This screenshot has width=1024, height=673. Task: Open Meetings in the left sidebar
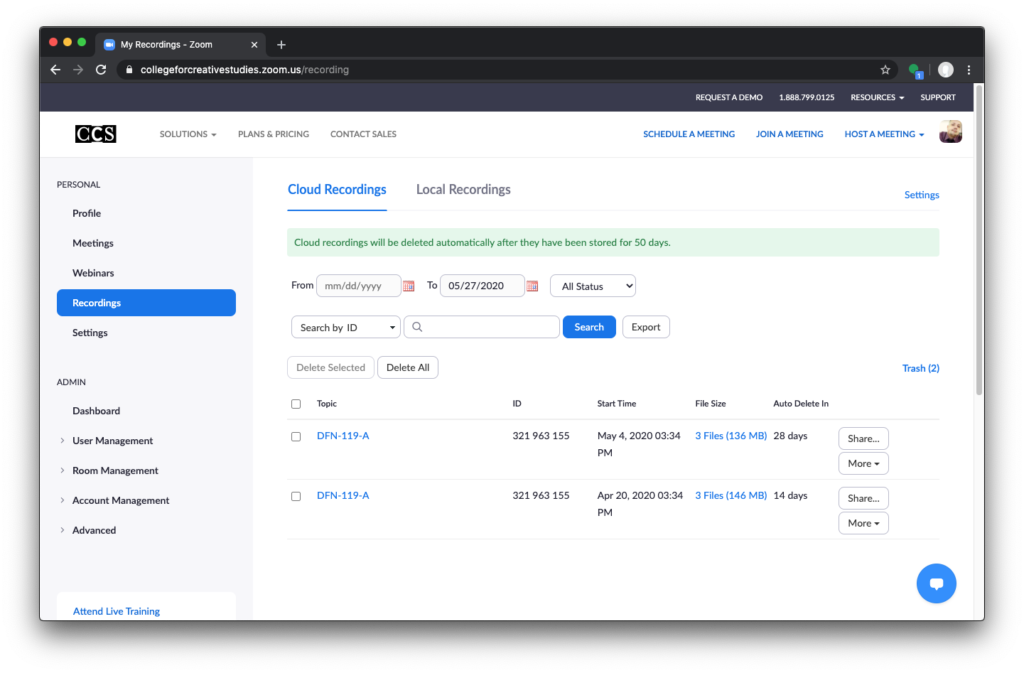[93, 243]
